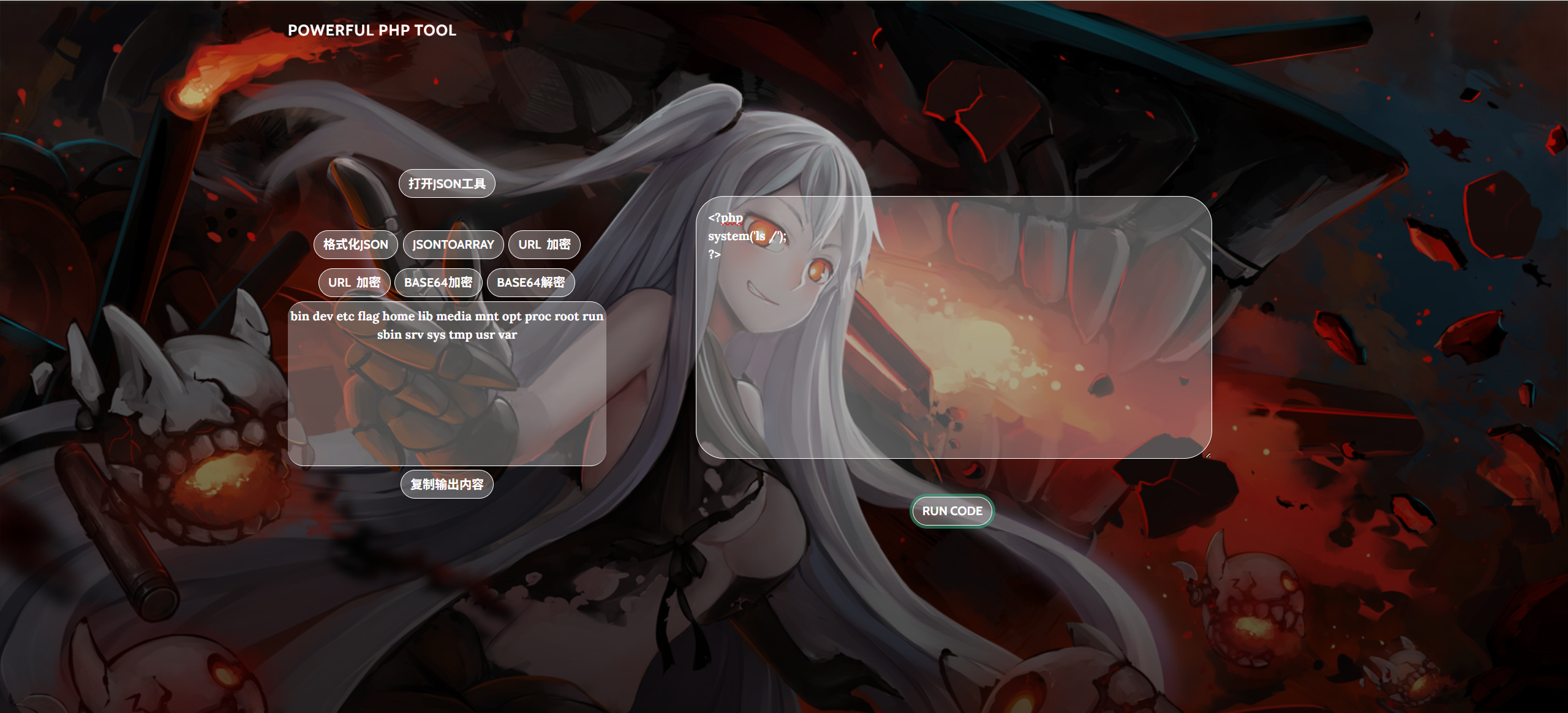Run the PHP script with RUN CODE

coord(952,511)
